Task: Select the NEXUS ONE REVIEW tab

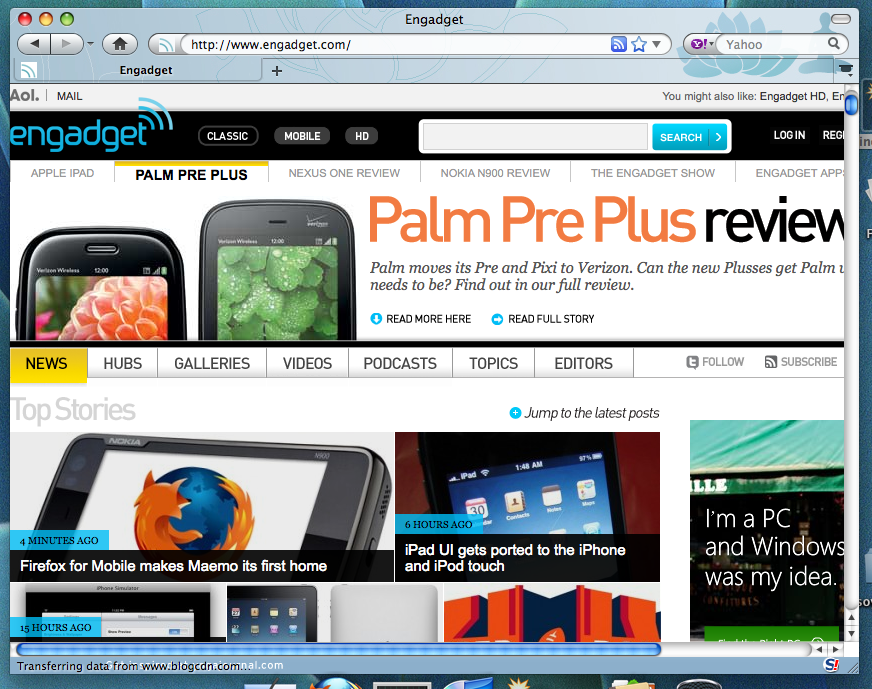Action: pyautogui.click(x=344, y=173)
